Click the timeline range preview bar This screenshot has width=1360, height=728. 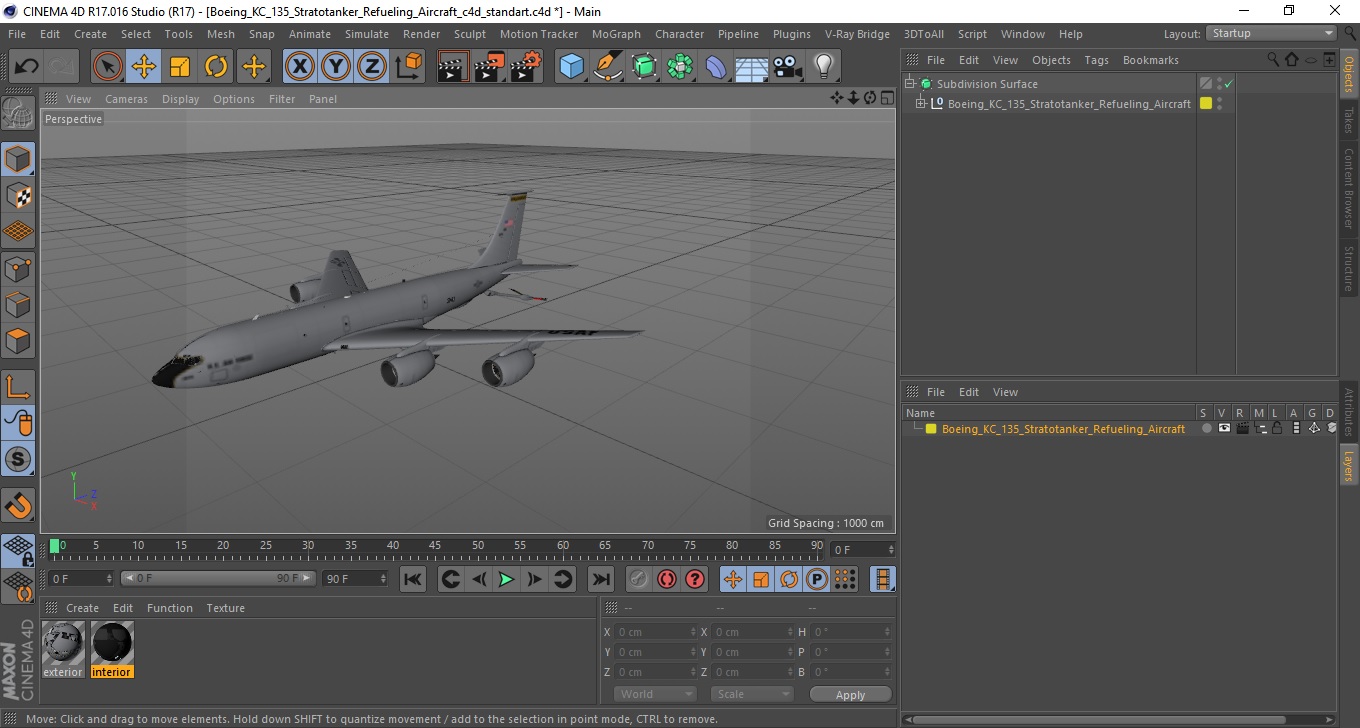coord(218,578)
